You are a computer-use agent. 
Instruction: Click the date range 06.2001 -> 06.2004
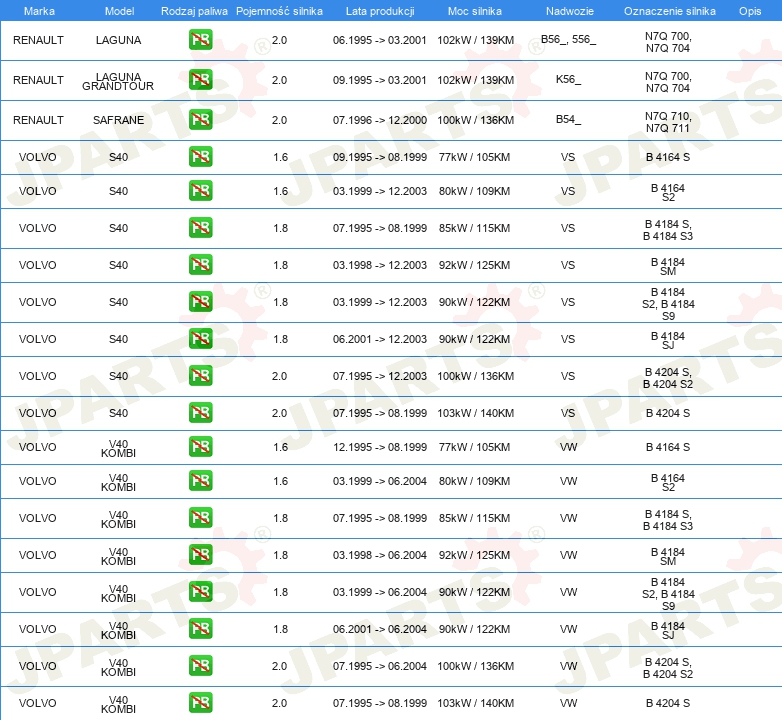[380, 629]
